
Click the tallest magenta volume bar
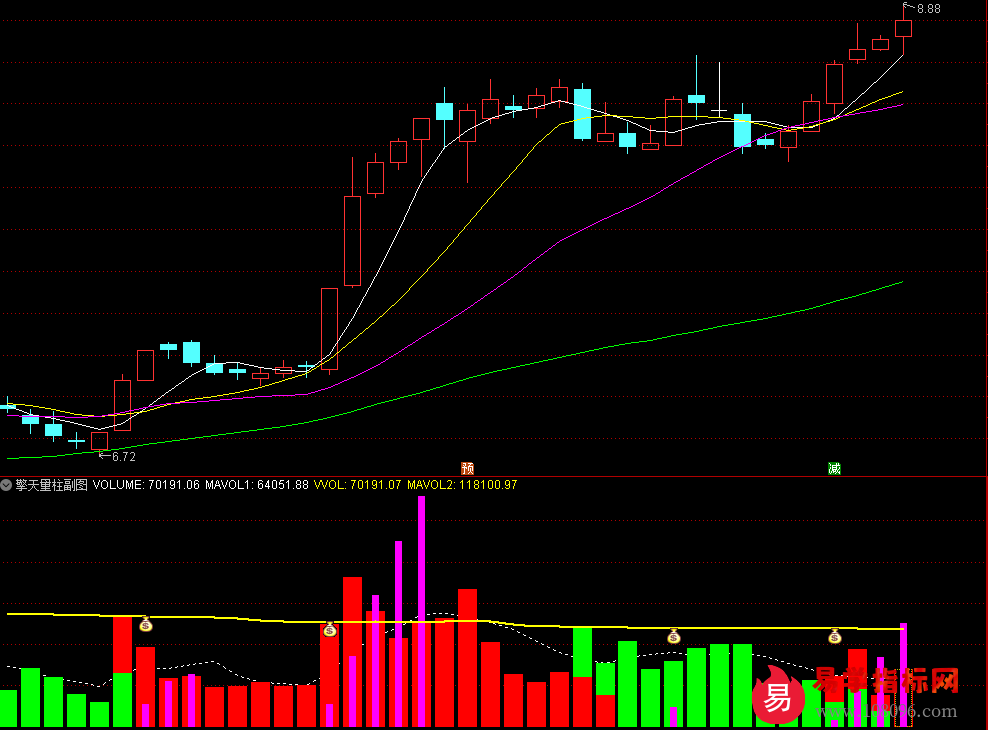coord(421,610)
